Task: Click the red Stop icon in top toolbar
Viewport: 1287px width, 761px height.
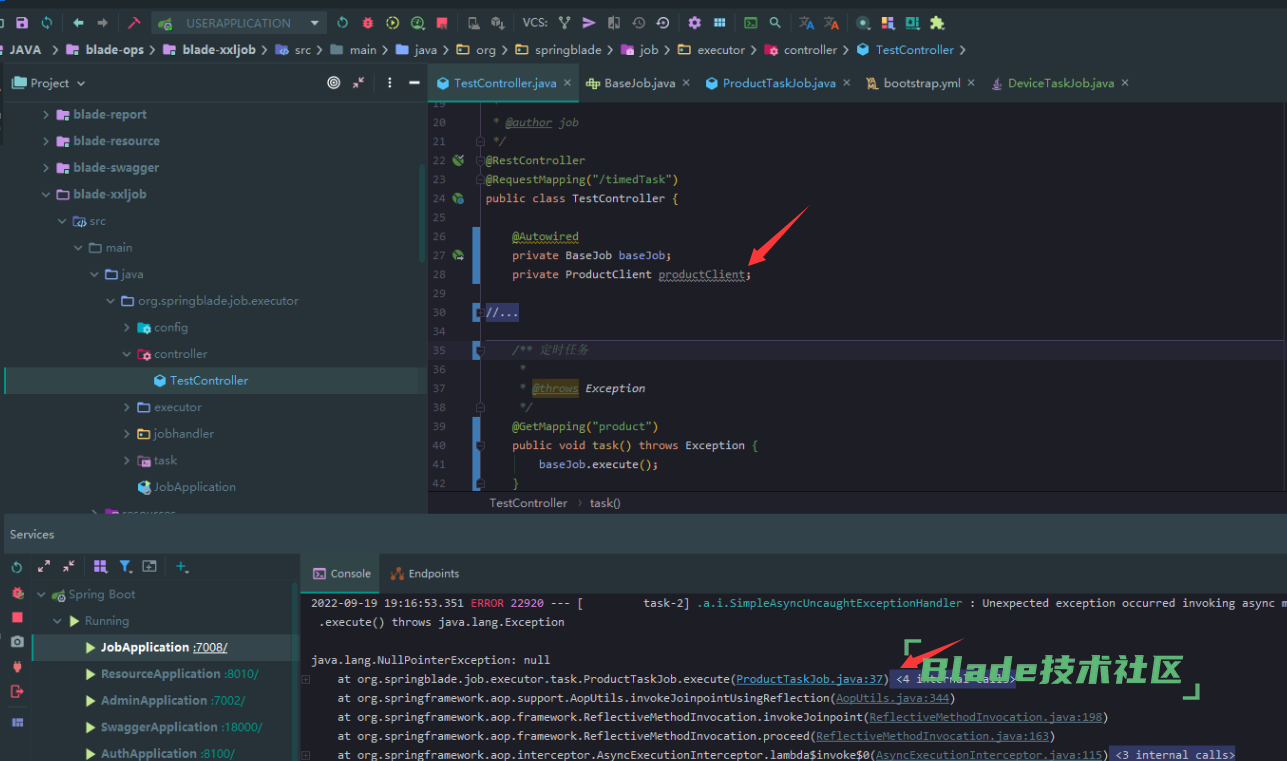Action: coord(442,22)
